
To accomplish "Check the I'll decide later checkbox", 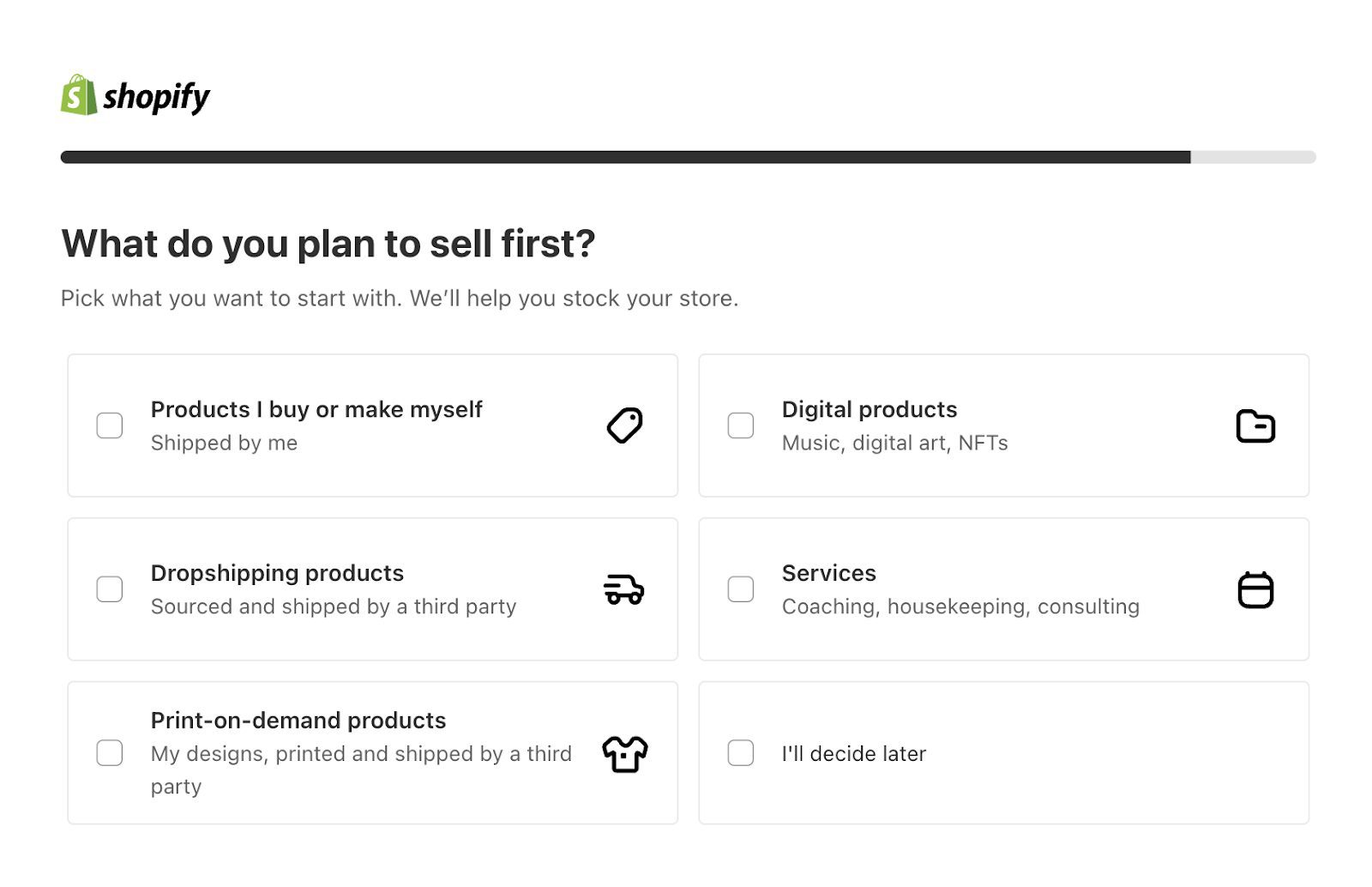I will [740, 753].
